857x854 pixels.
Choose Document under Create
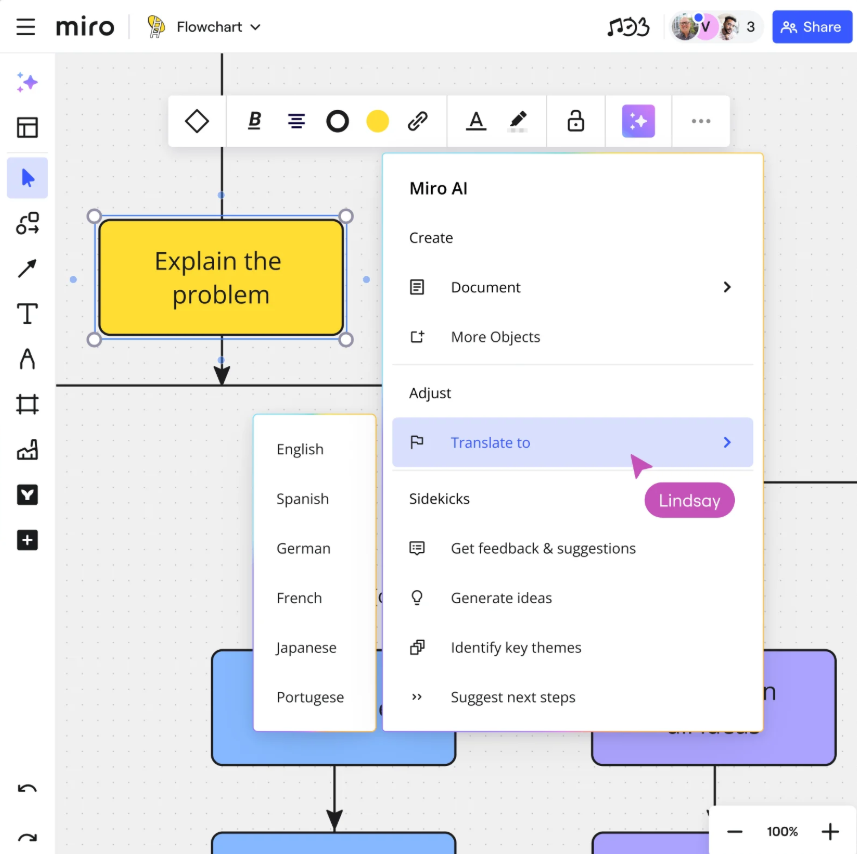pos(572,287)
